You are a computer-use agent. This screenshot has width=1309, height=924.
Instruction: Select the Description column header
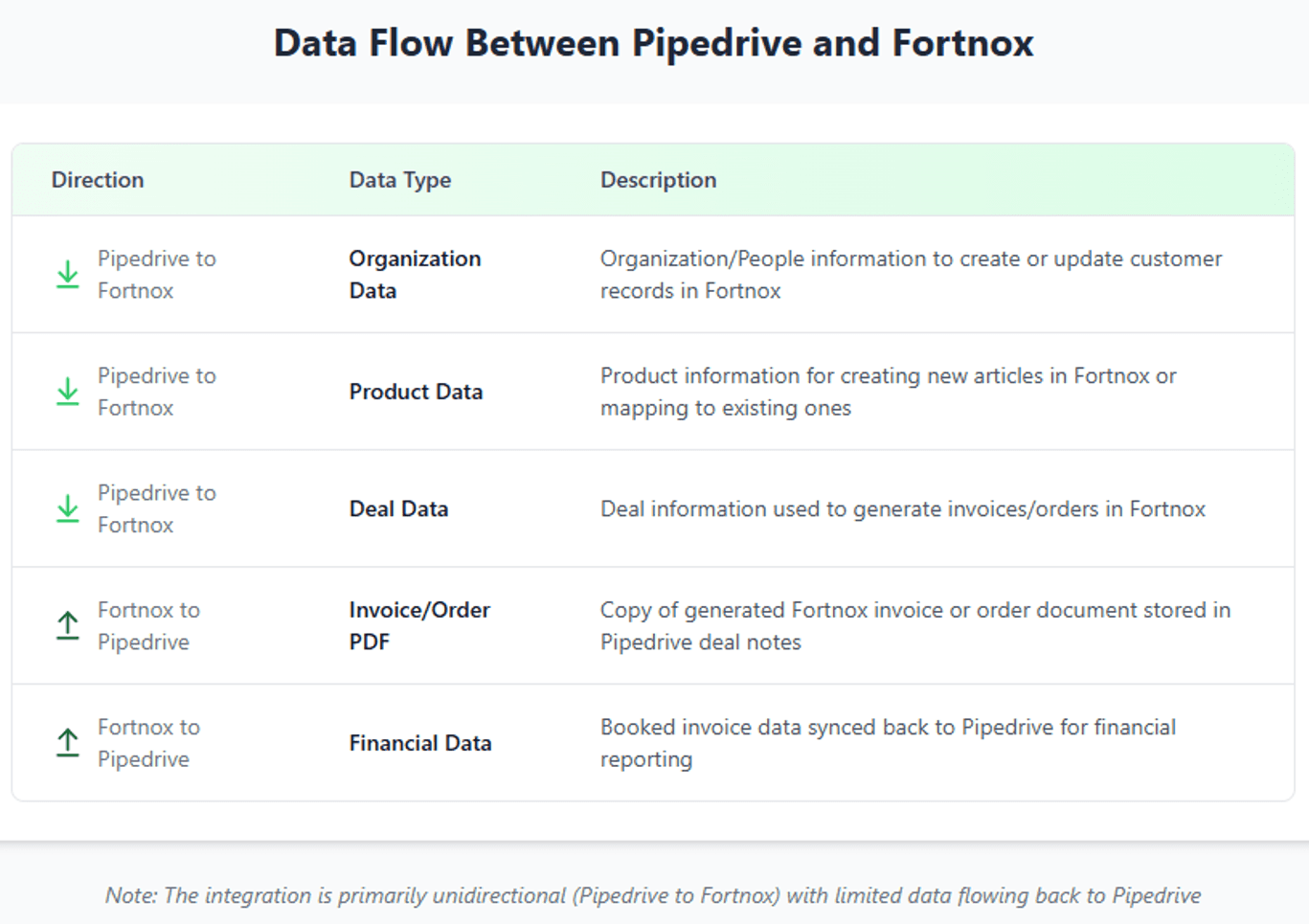click(658, 180)
